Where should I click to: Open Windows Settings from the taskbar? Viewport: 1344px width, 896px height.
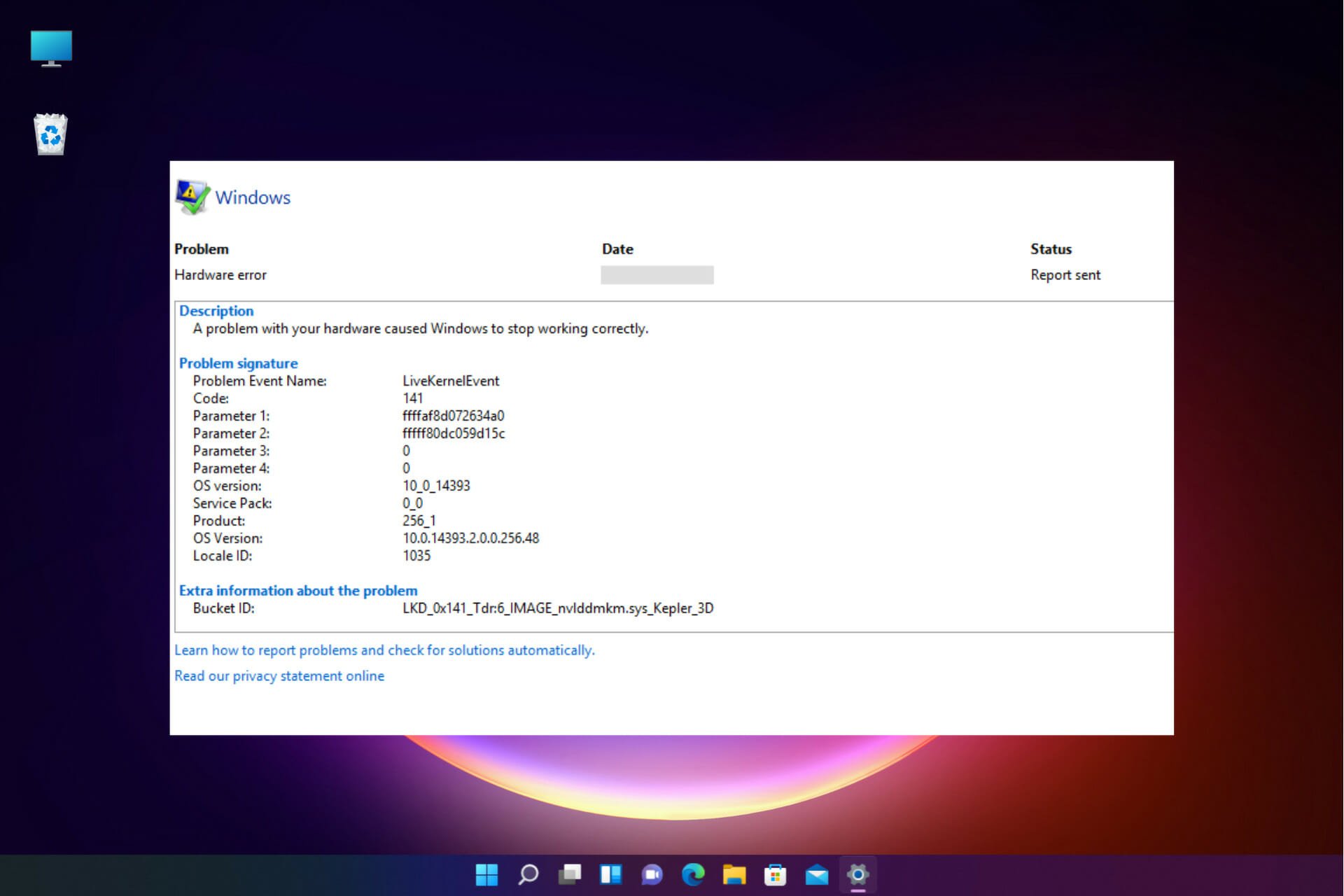[858, 875]
